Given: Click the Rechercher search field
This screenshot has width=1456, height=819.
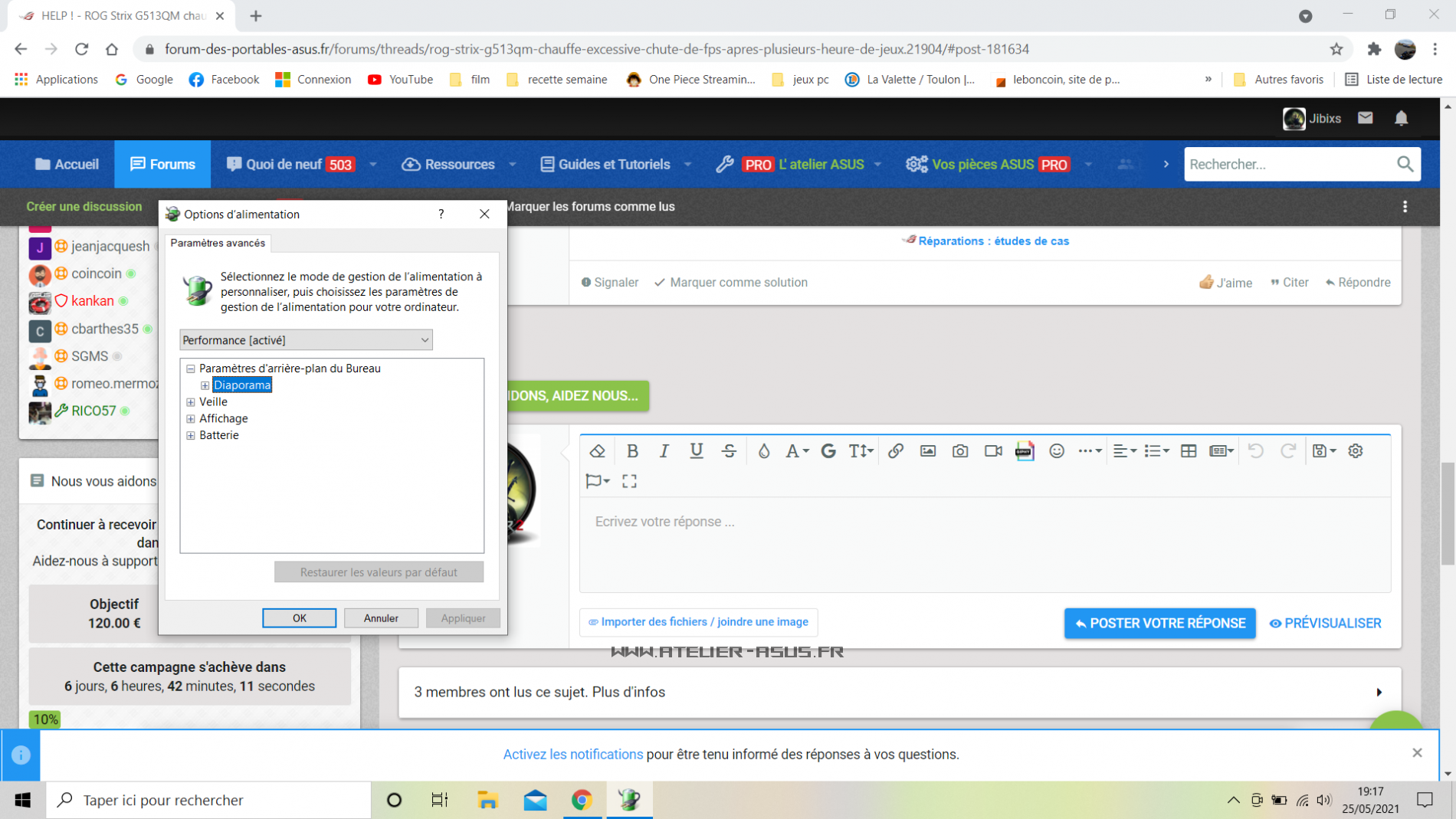Looking at the screenshot, I should [1290, 164].
